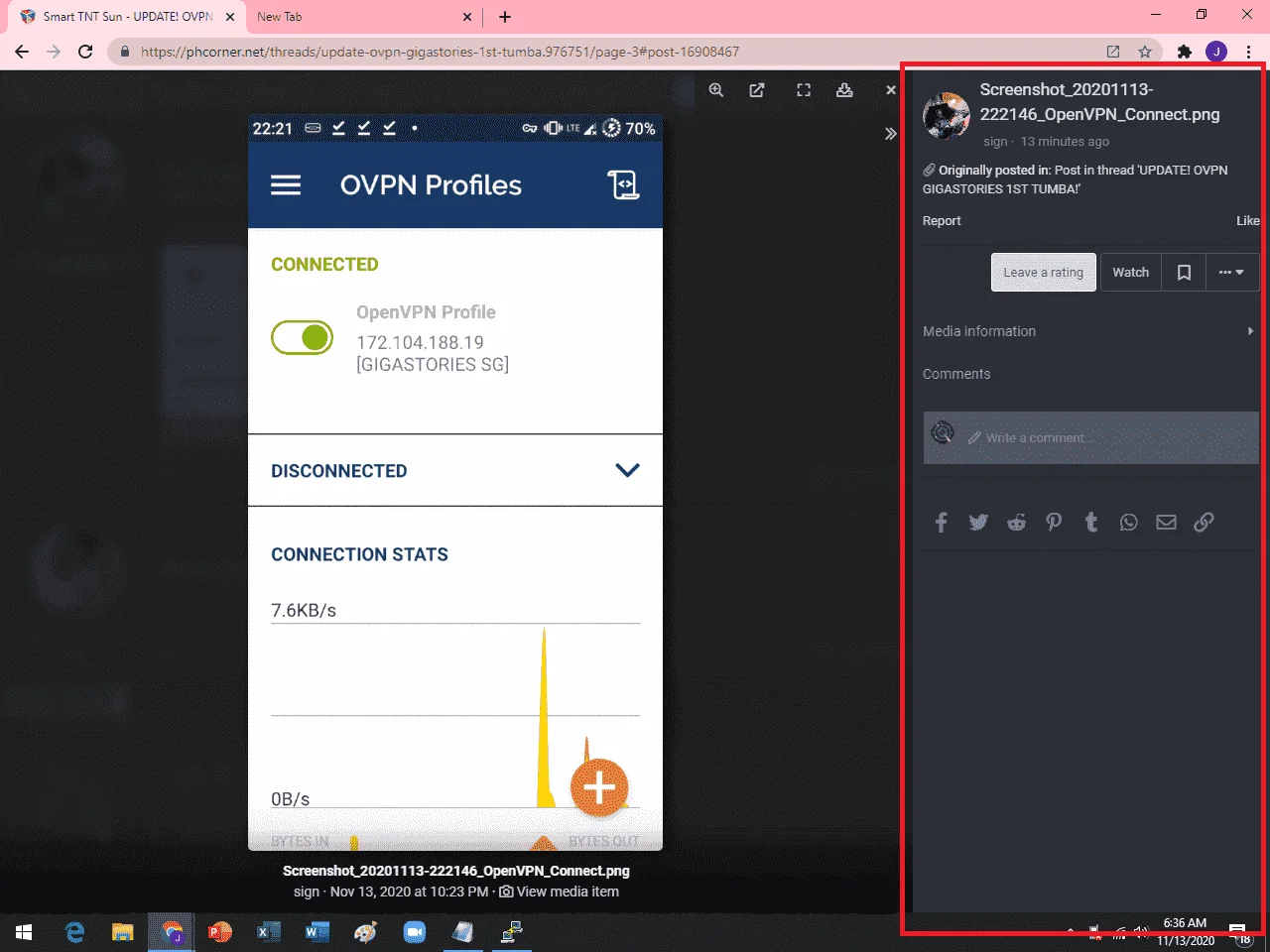Open PowerPoint from taskbar
Viewport: 1270px width, 952px height.
click(219, 932)
